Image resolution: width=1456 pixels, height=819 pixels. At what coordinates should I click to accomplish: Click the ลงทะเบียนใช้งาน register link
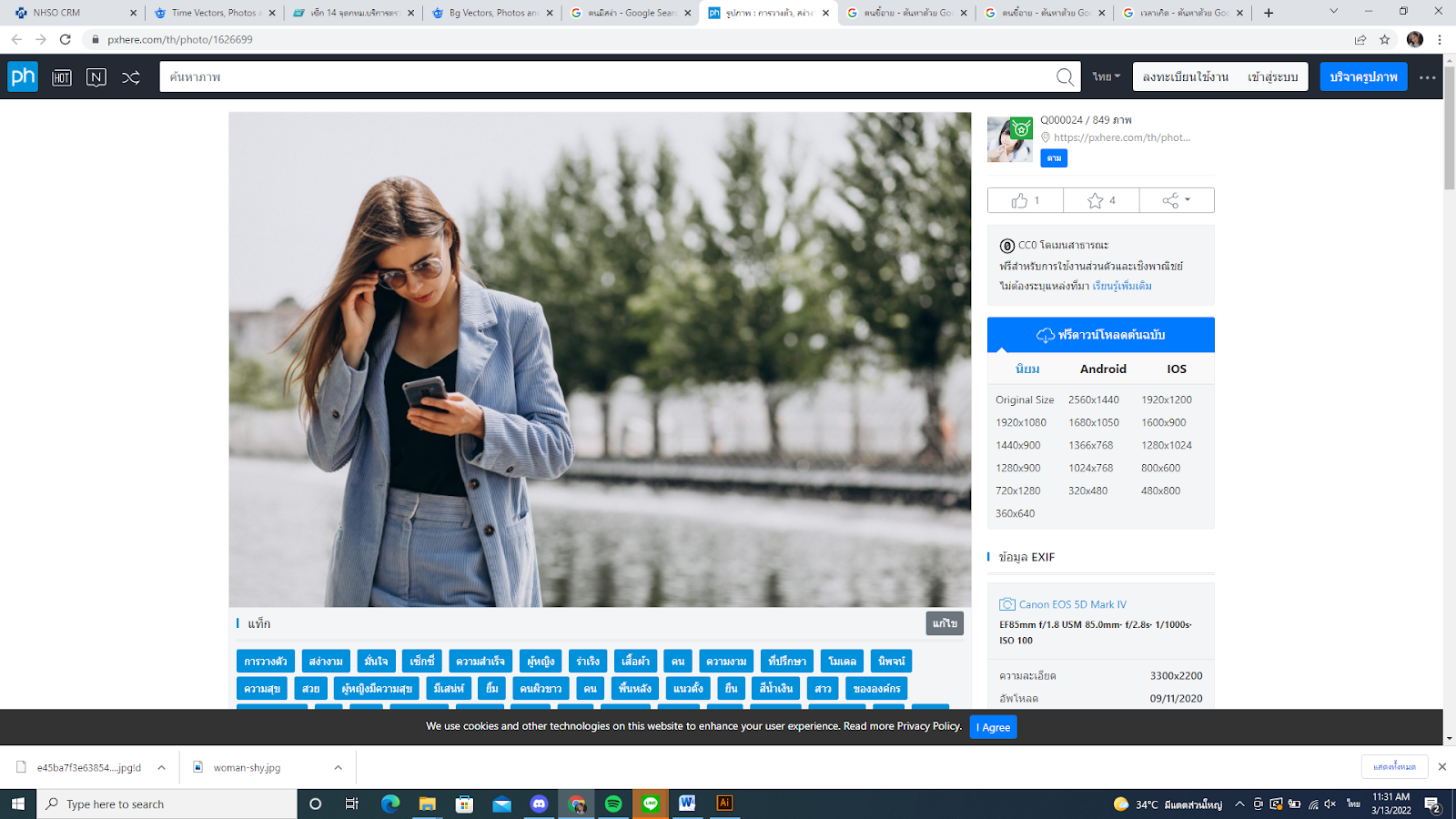[x=1186, y=77]
